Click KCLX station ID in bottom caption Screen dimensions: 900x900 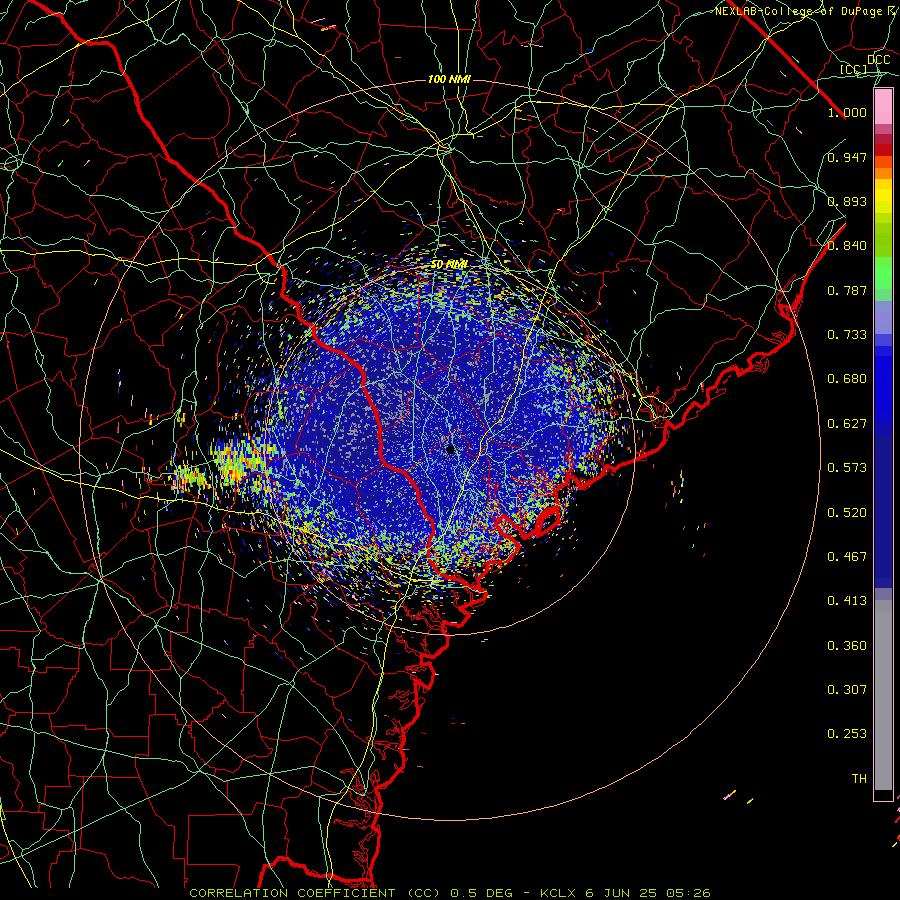(x=558, y=893)
